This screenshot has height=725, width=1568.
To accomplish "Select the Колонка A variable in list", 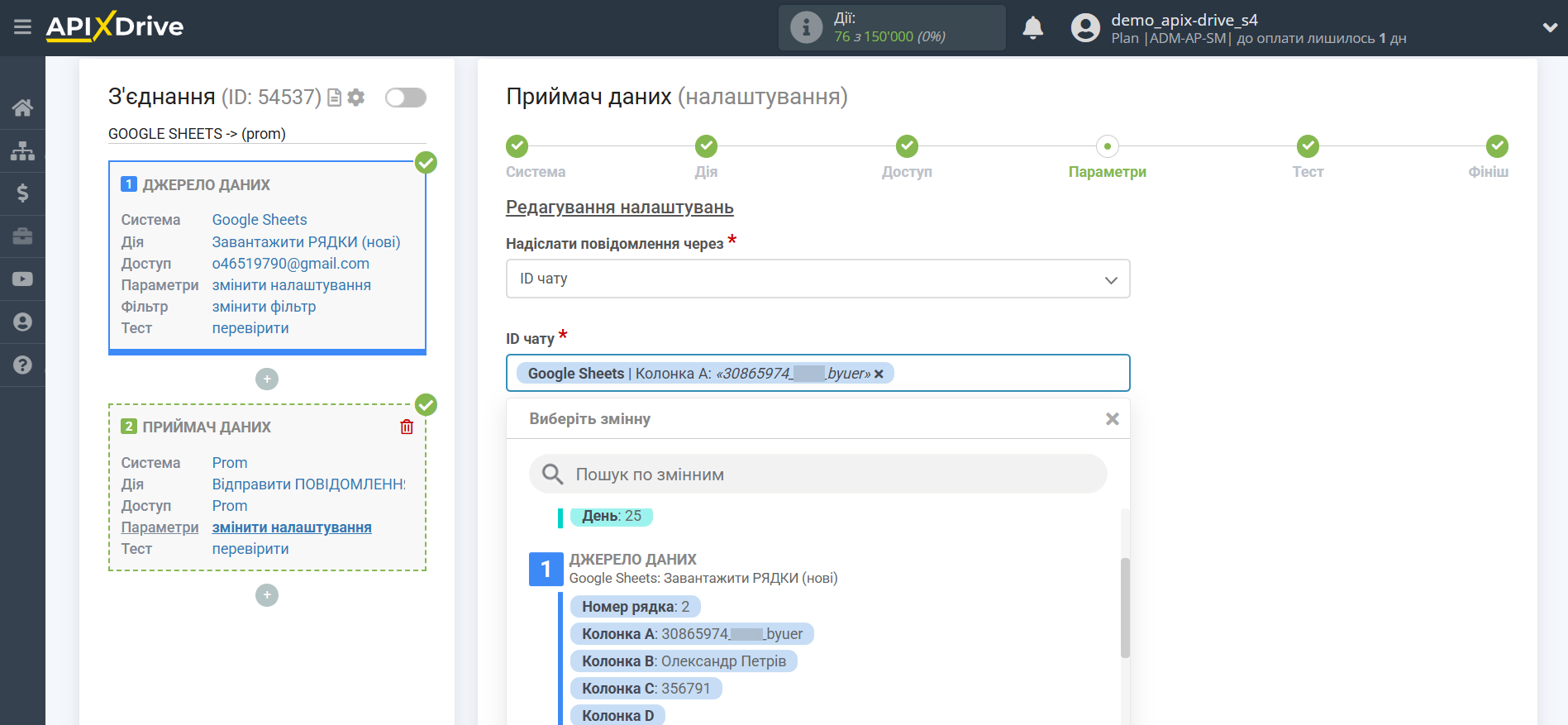I will 692,634.
